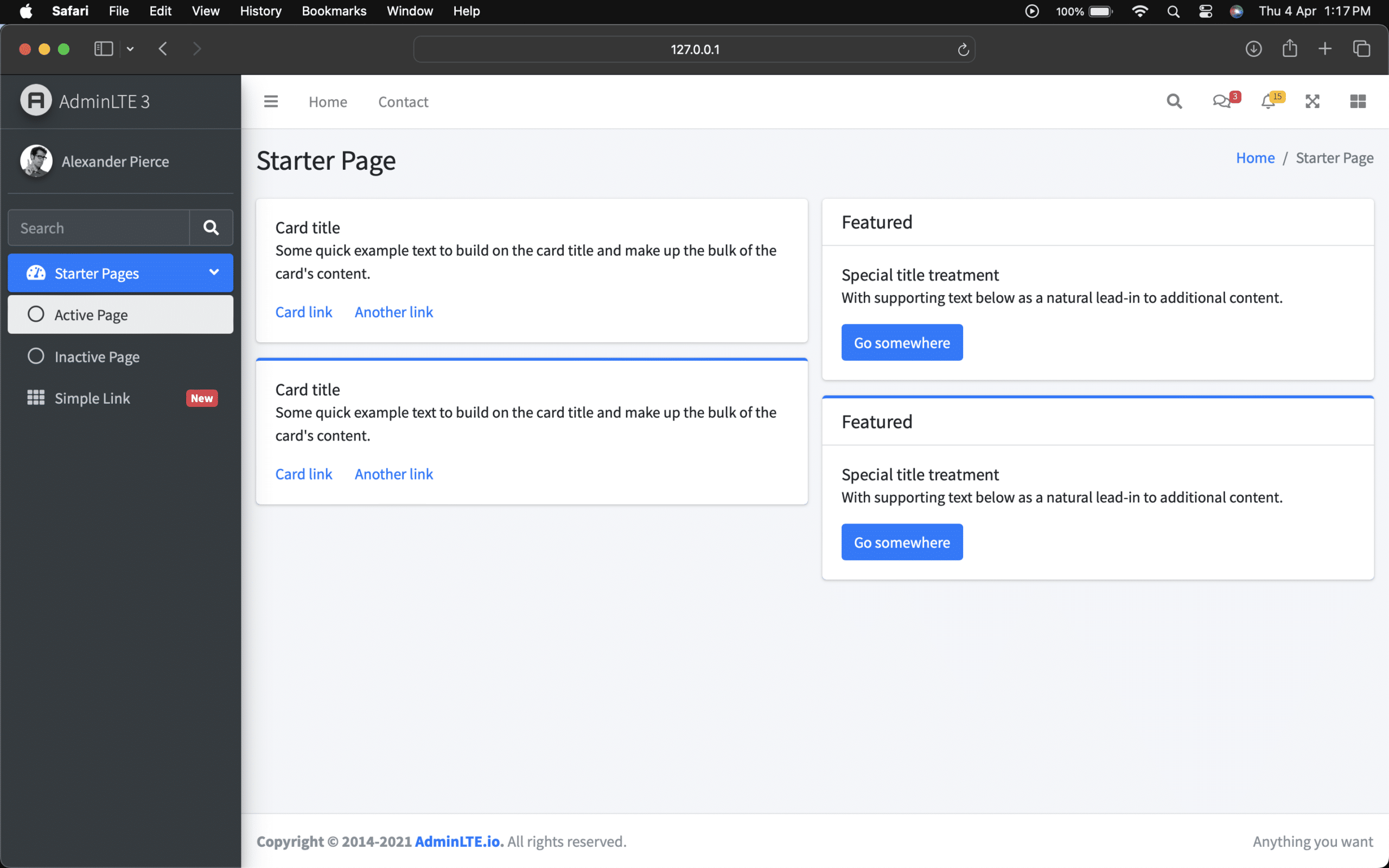Screen dimensions: 1389x868
Task: View notifications via the bell icon
Action: (1269, 101)
